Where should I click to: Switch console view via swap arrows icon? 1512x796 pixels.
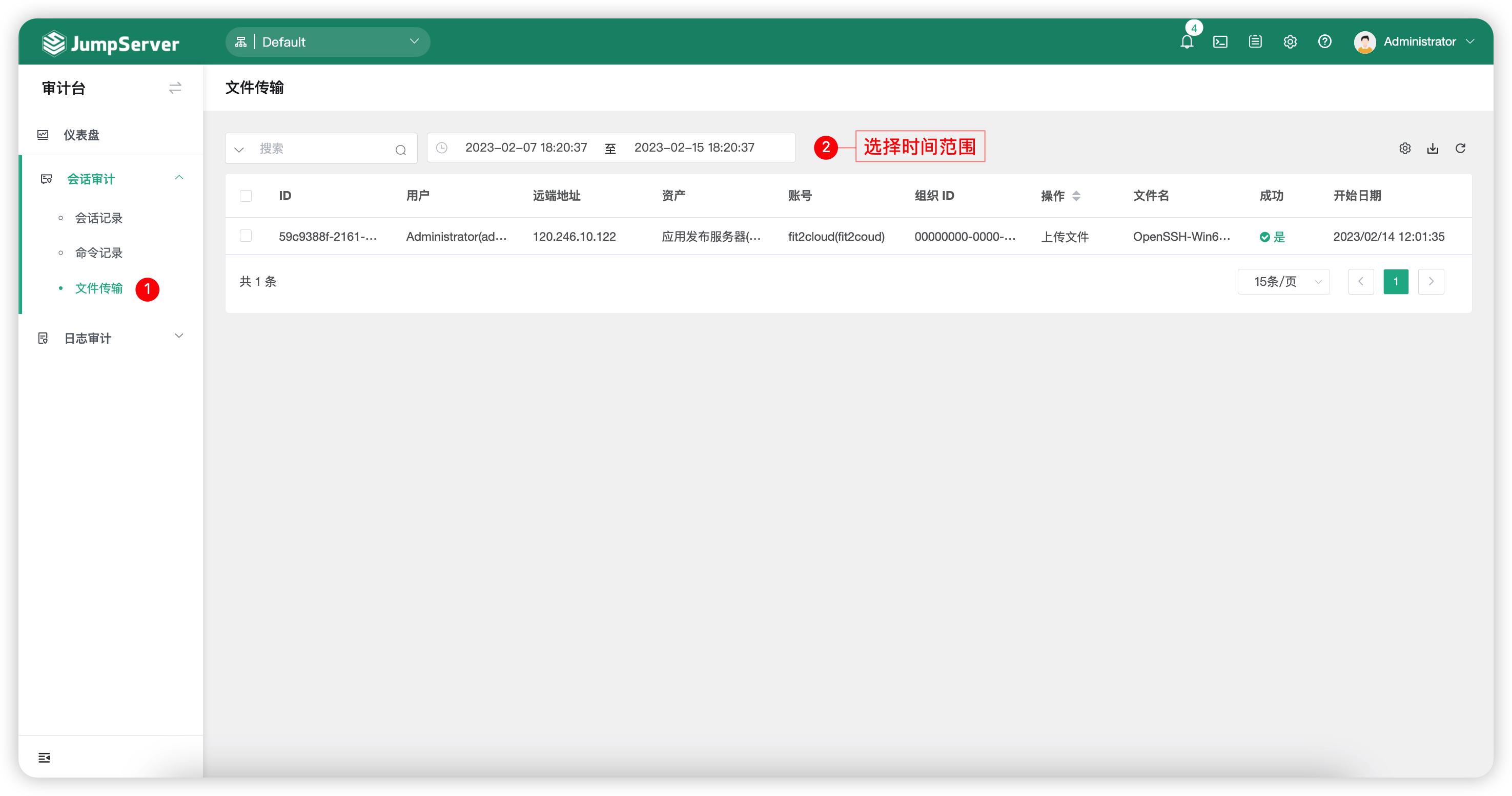[x=175, y=88]
